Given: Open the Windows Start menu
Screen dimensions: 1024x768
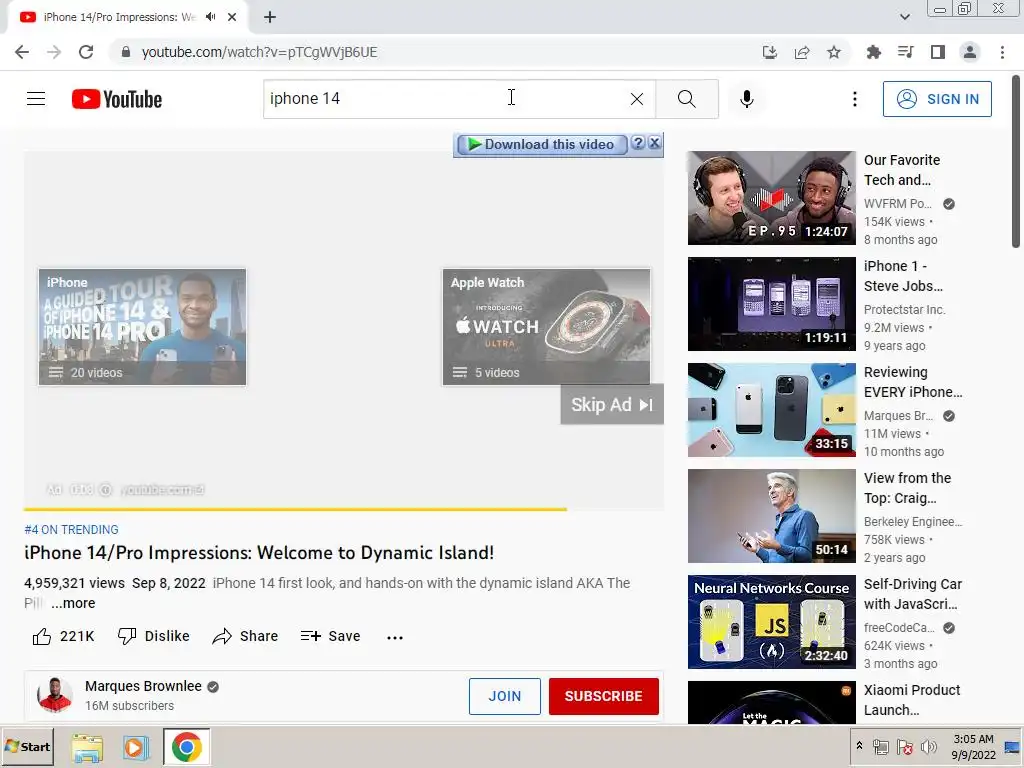Looking at the screenshot, I should coord(27,746).
